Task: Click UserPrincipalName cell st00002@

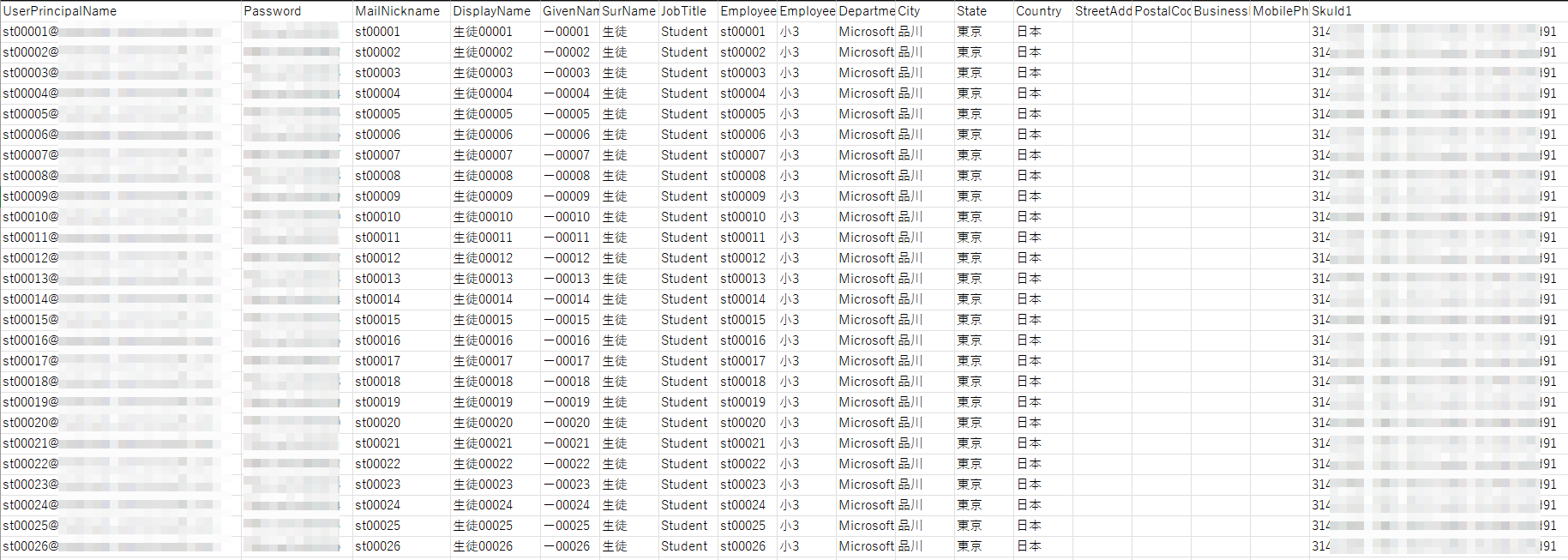Action: click(x=121, y=52)
